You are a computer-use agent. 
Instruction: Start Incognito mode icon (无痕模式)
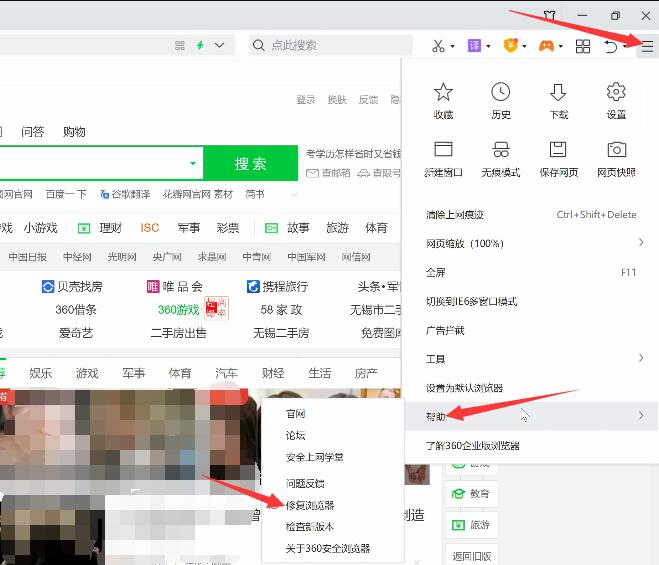tap(501, 150)
